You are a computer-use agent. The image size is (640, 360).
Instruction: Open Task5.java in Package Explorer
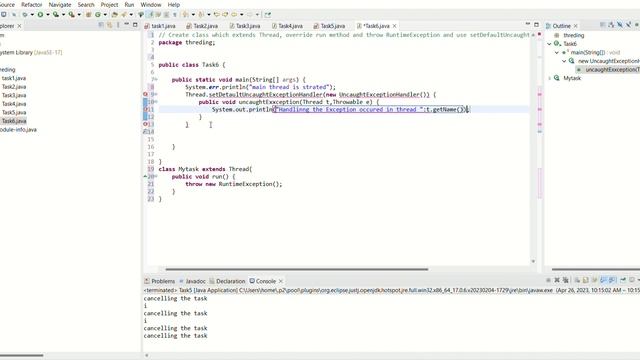[14, 112]
